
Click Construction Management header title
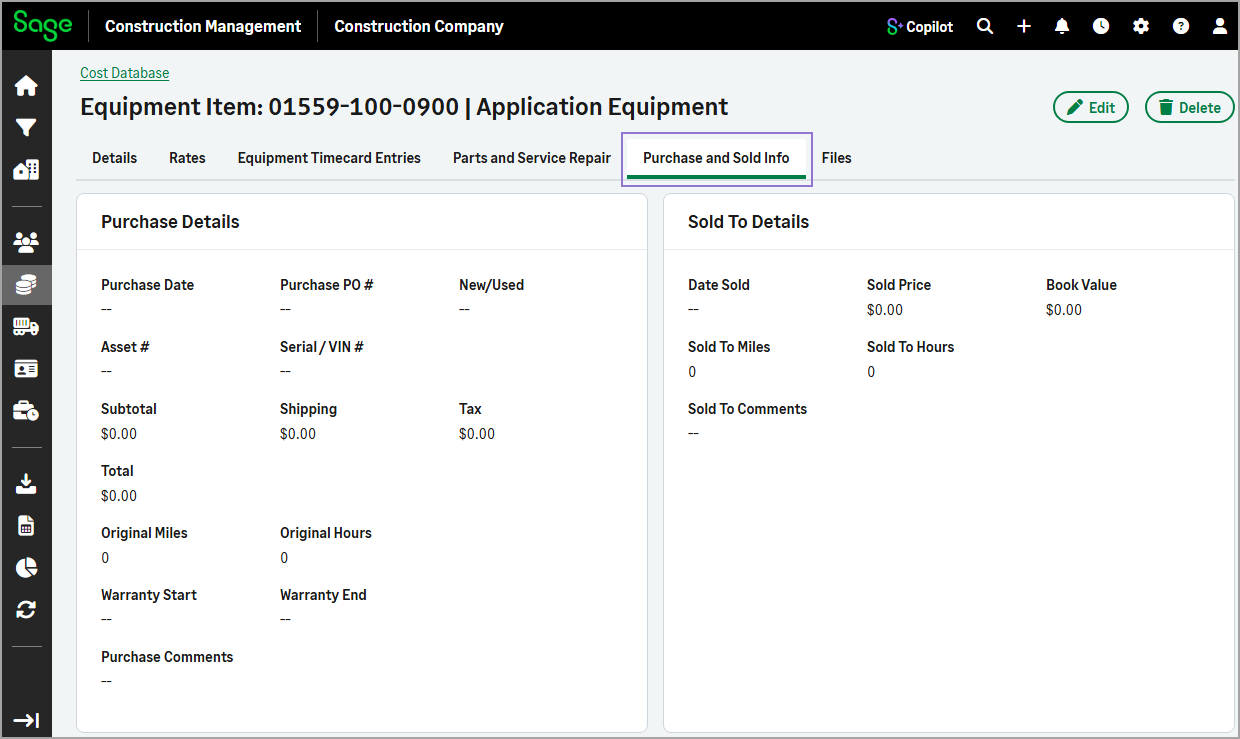click(203, 27)
